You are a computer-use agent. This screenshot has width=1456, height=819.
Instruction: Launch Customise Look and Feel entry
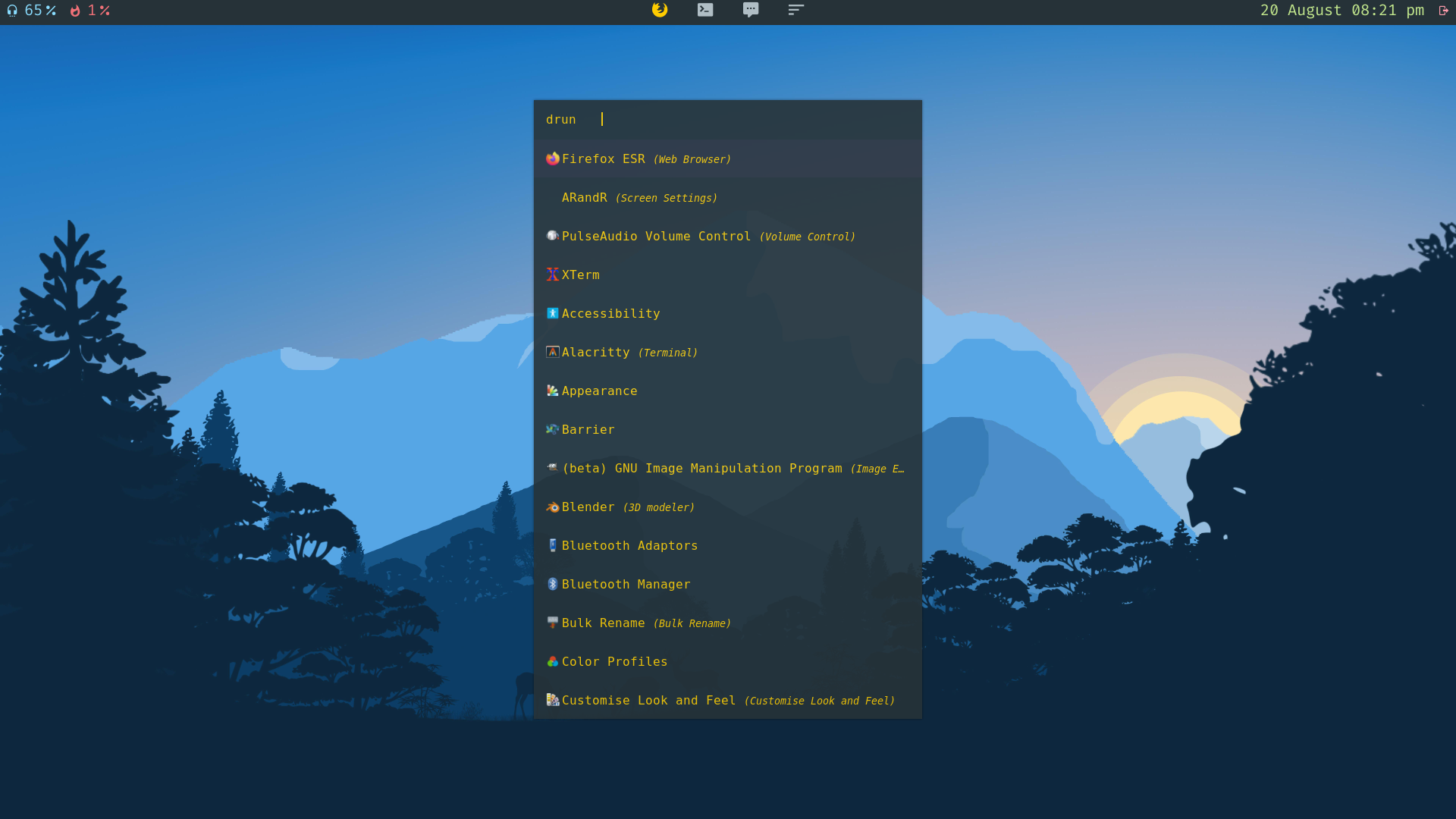[x=726, y=701]
